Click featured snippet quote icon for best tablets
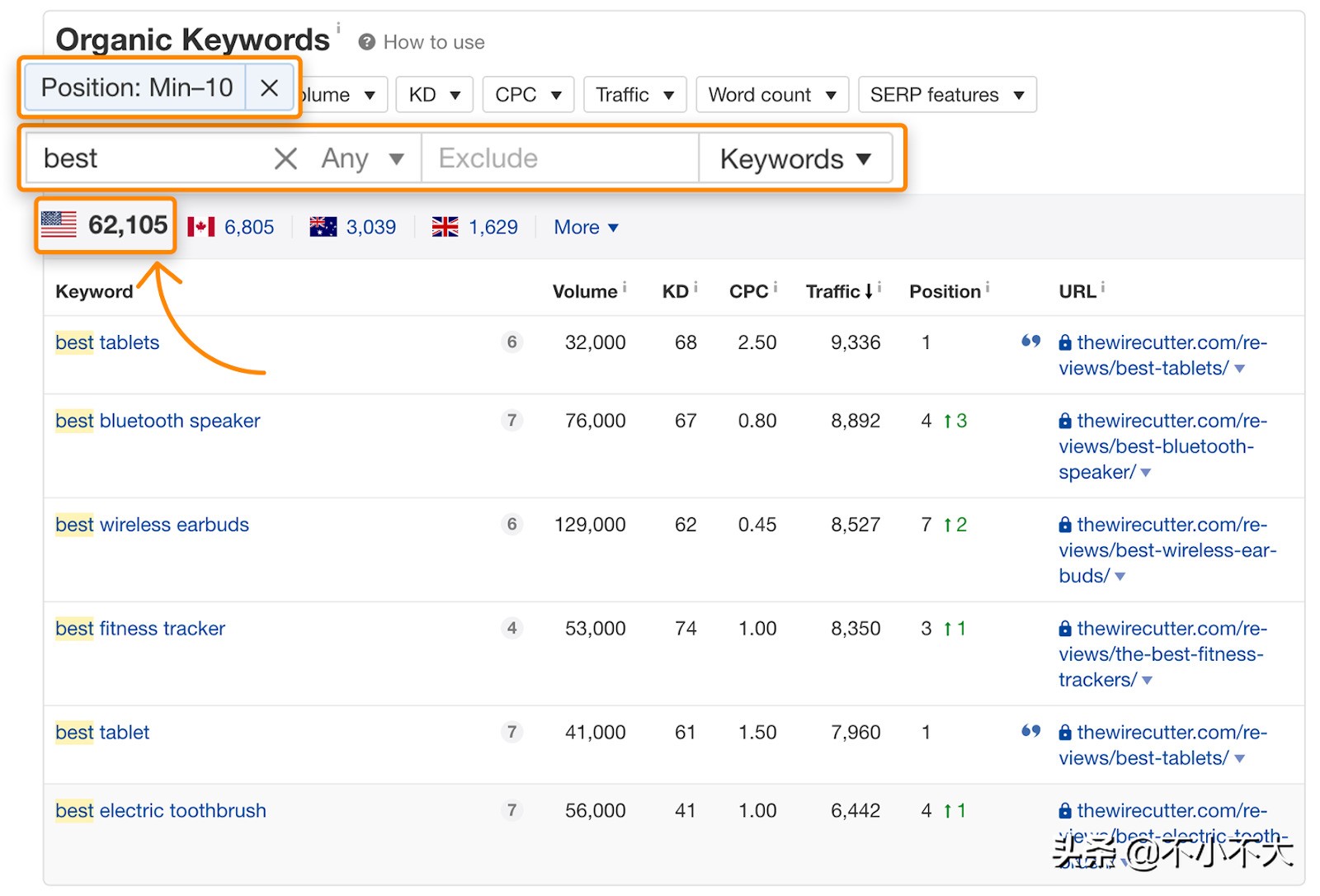Viewport: 1320px width, 896px height. coord(1030,342)
